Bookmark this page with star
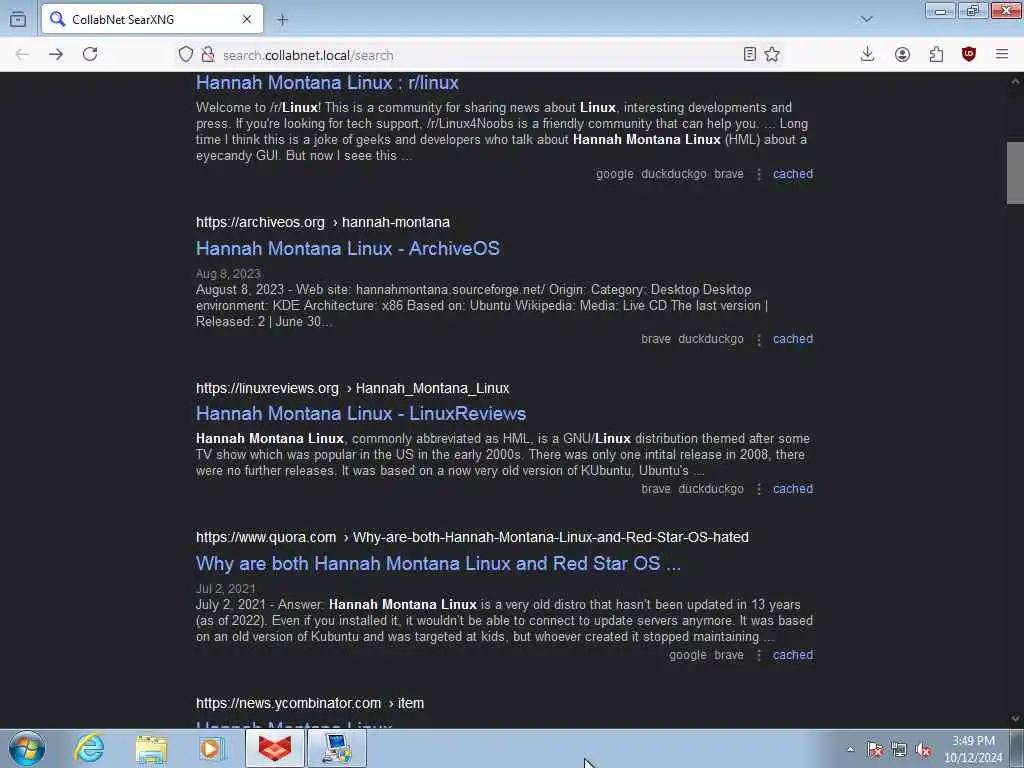The image size is (1024, 768). tap(772, 55)
